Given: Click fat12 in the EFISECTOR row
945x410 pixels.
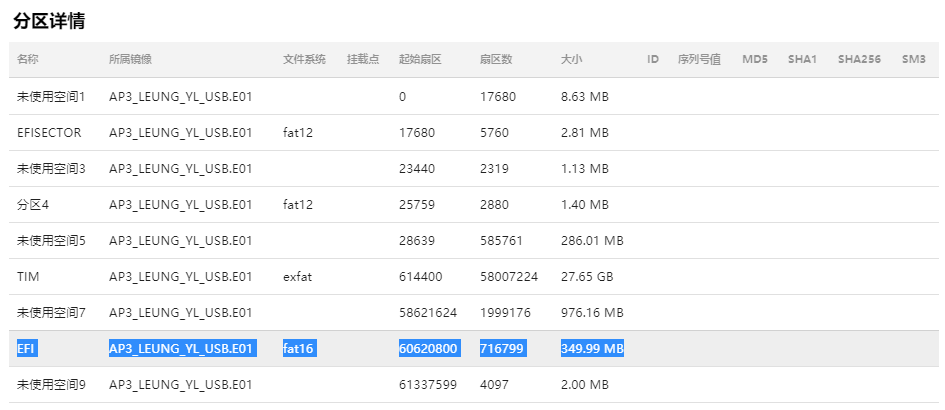Looking at the screenshot, I should pos(298,133).
